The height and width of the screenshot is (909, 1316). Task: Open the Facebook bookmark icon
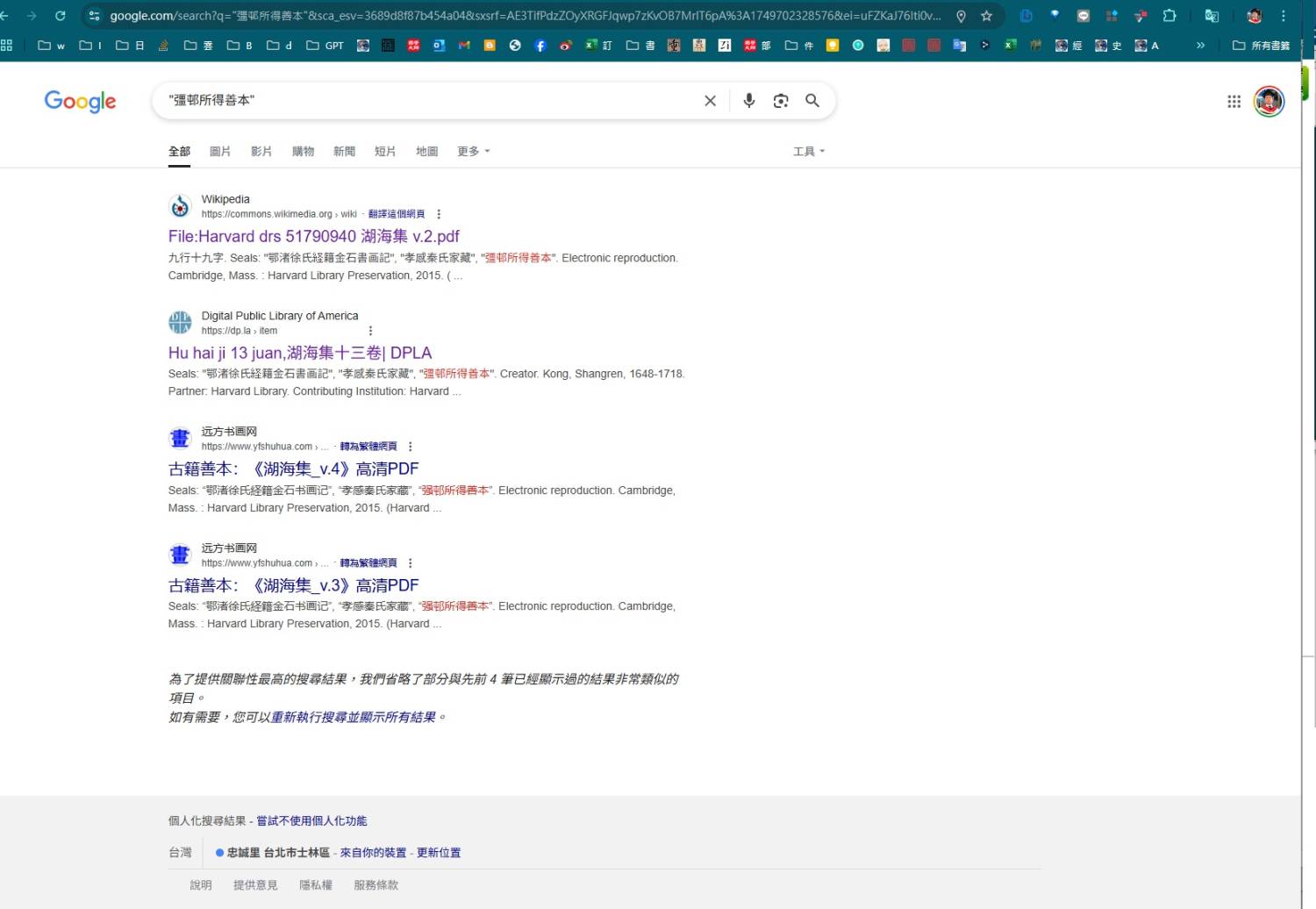tap(540, 46)
